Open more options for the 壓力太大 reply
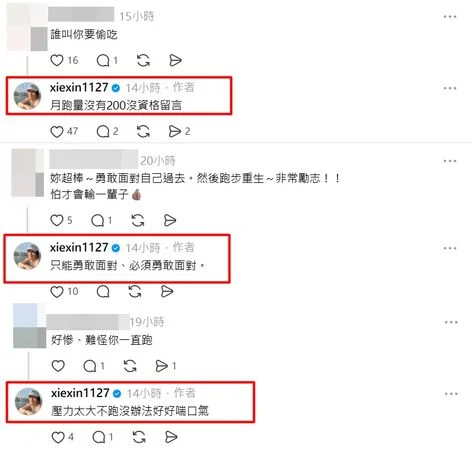The width and height of the screenshot is (472, 450). coord(451,394)
